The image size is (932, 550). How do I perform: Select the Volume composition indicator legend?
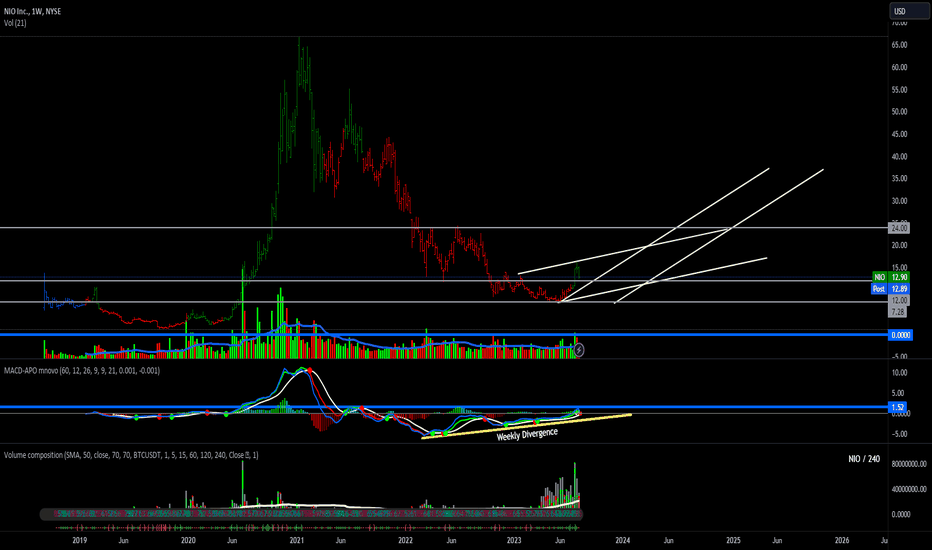[x=131, y=455]
